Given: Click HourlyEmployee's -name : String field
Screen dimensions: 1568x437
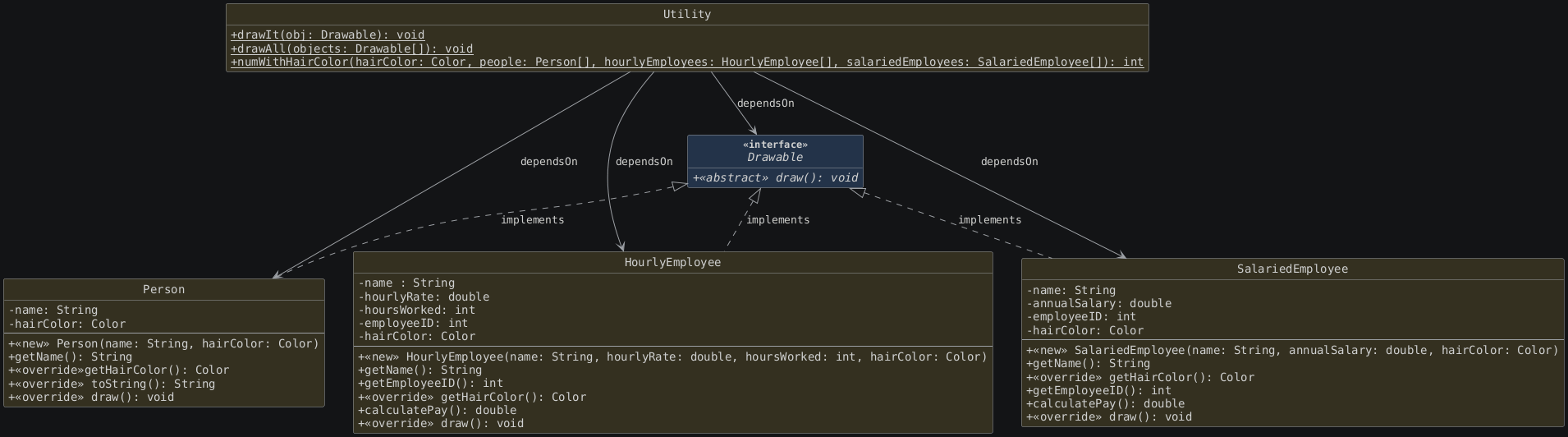Looking at the screenshot, I should (406, 283).
